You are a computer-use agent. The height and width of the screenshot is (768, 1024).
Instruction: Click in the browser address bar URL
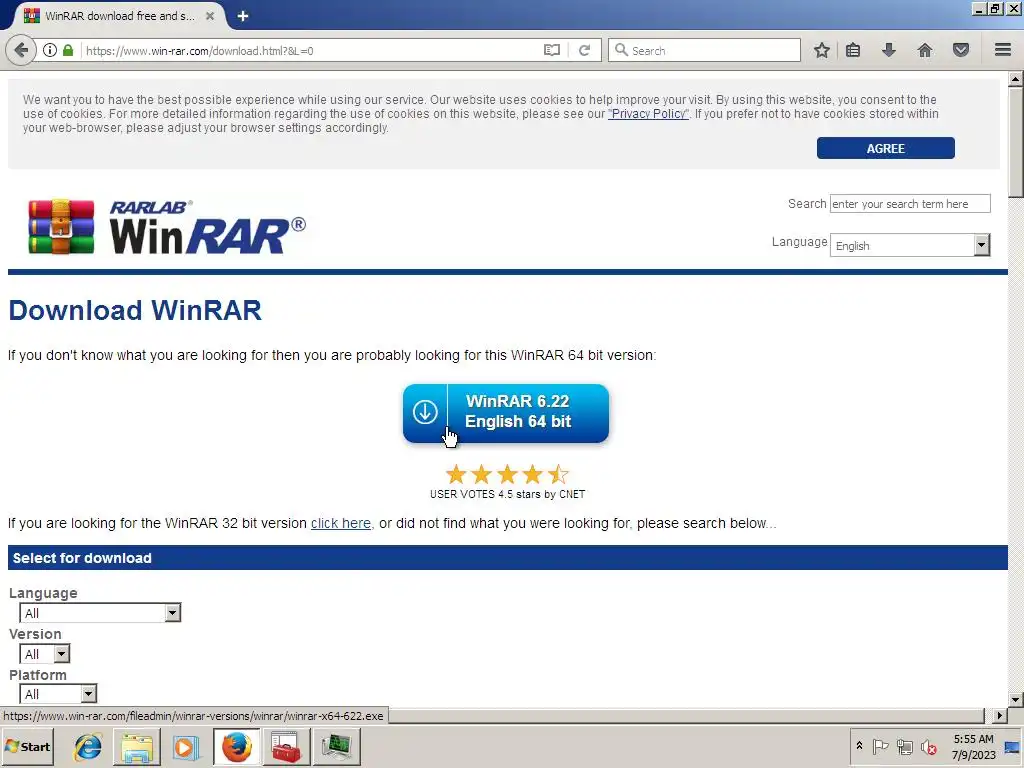309,50
